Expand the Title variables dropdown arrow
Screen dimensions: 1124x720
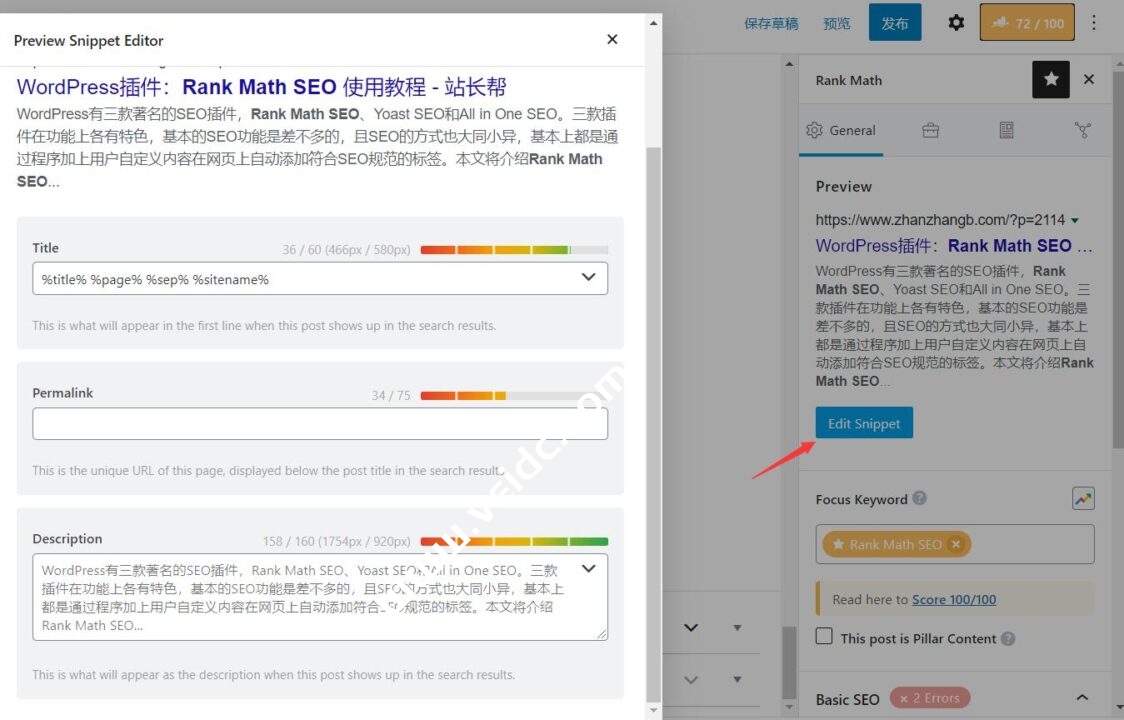tap(589, 278)
